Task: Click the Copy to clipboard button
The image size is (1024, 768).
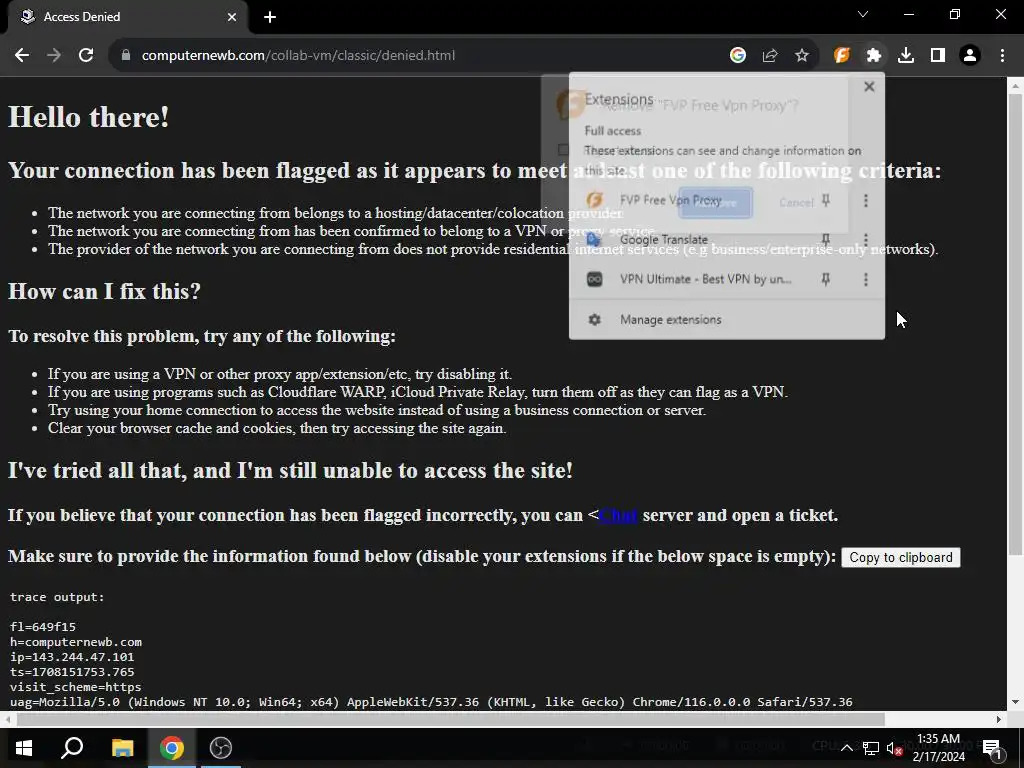Action: [x=901, y=557]
